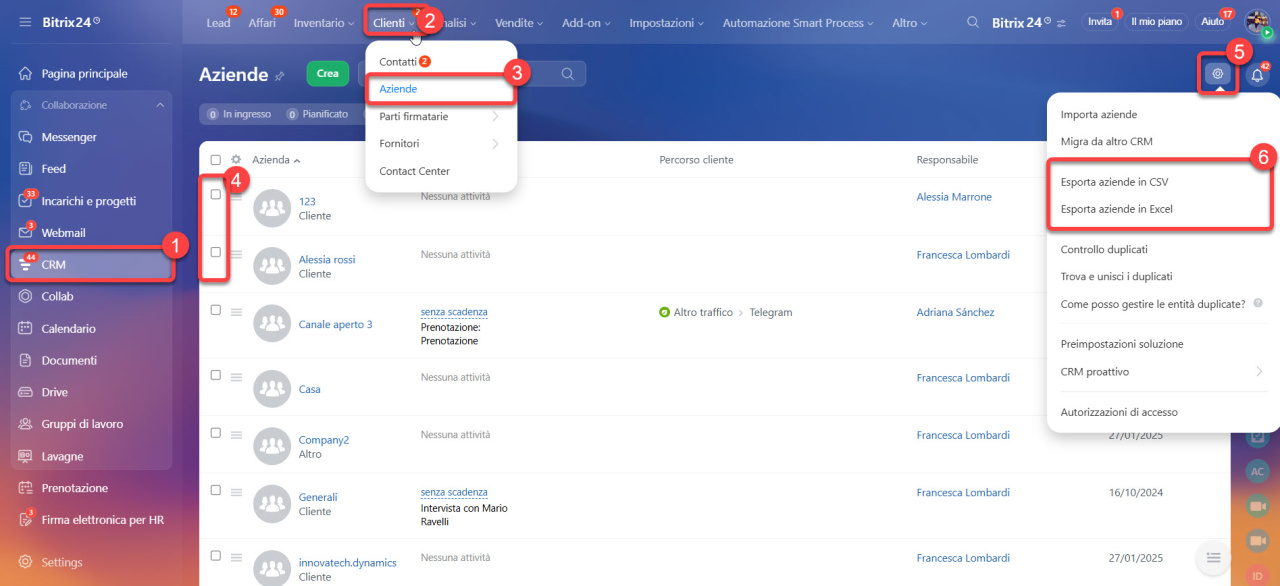
Task: Collapse the Collaborazione section
Action: point(160,105)
